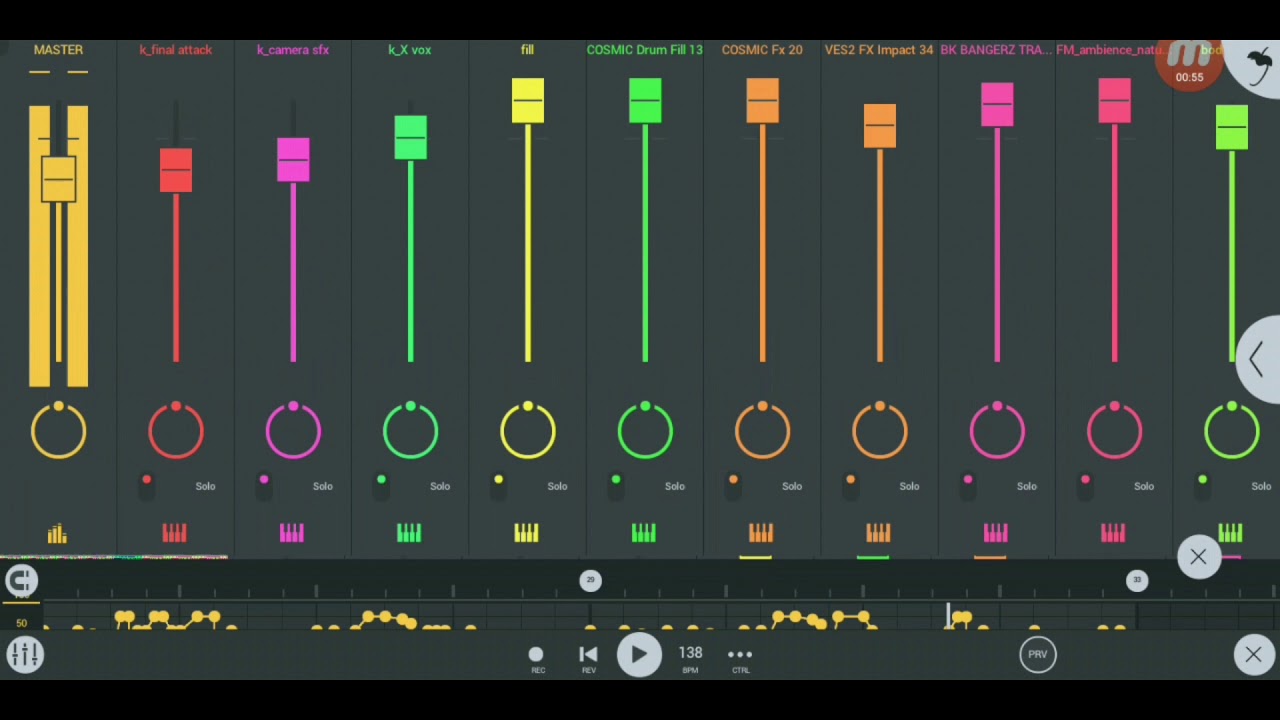
Task: Click MASTER pan knob
Action: (x=58, y=431)
